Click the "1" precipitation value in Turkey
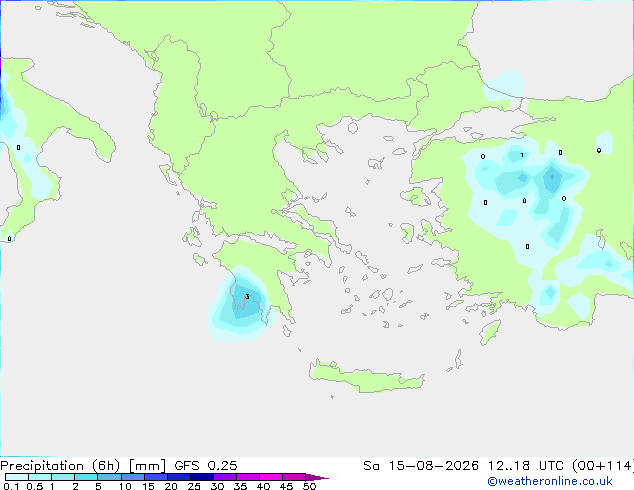This screenshot has height=490, width=634. (522, 155)
